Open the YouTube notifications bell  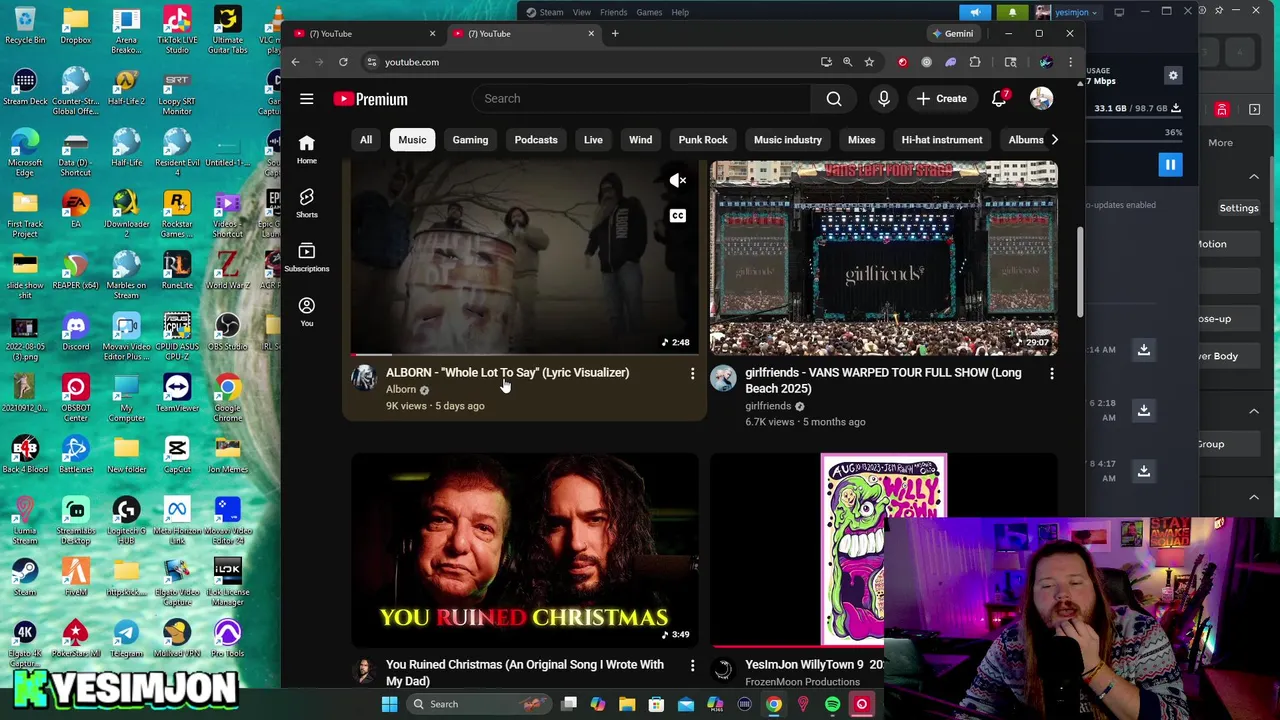click(999, 98)
